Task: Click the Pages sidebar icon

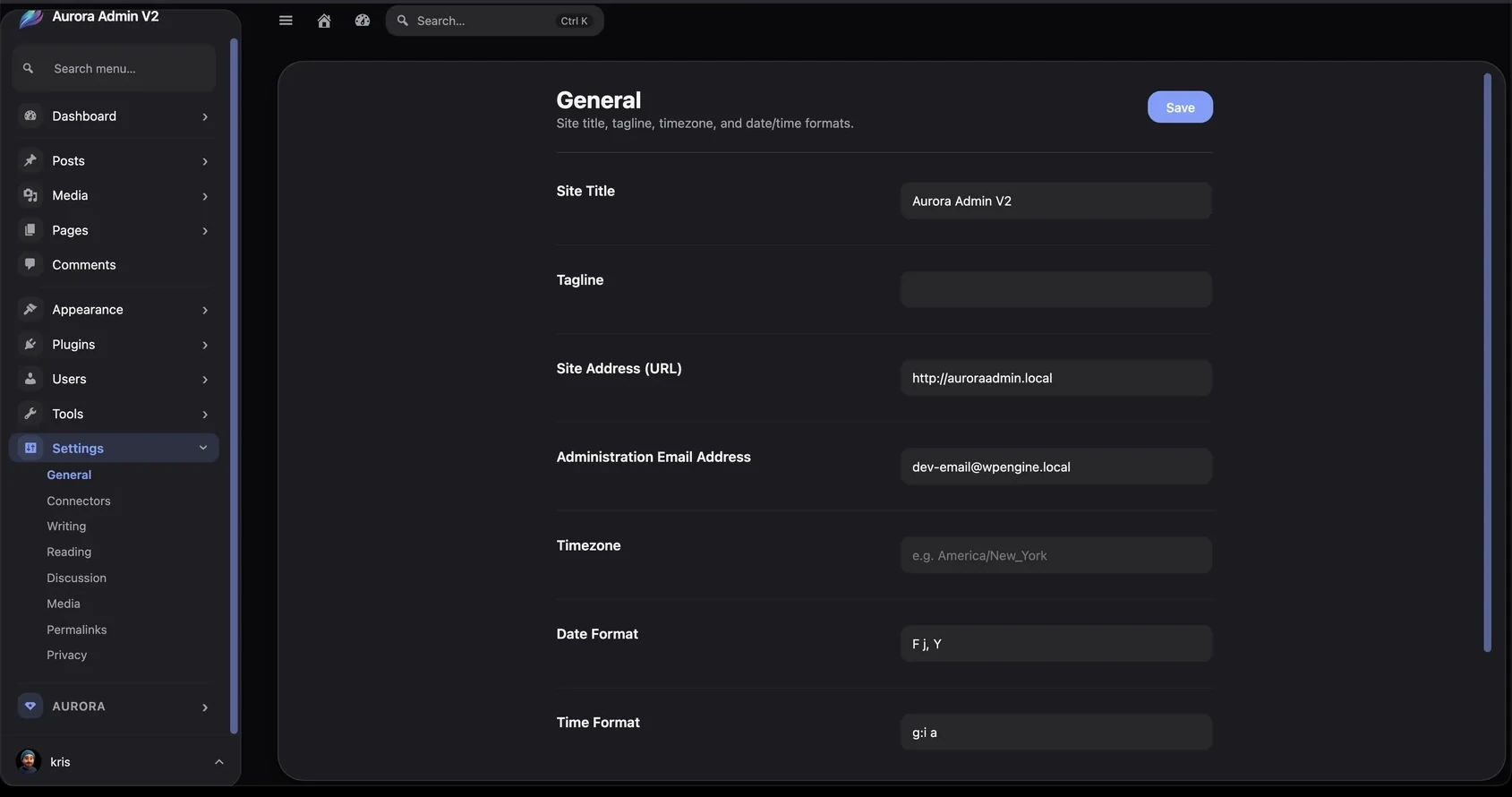Action: point(30,230)
